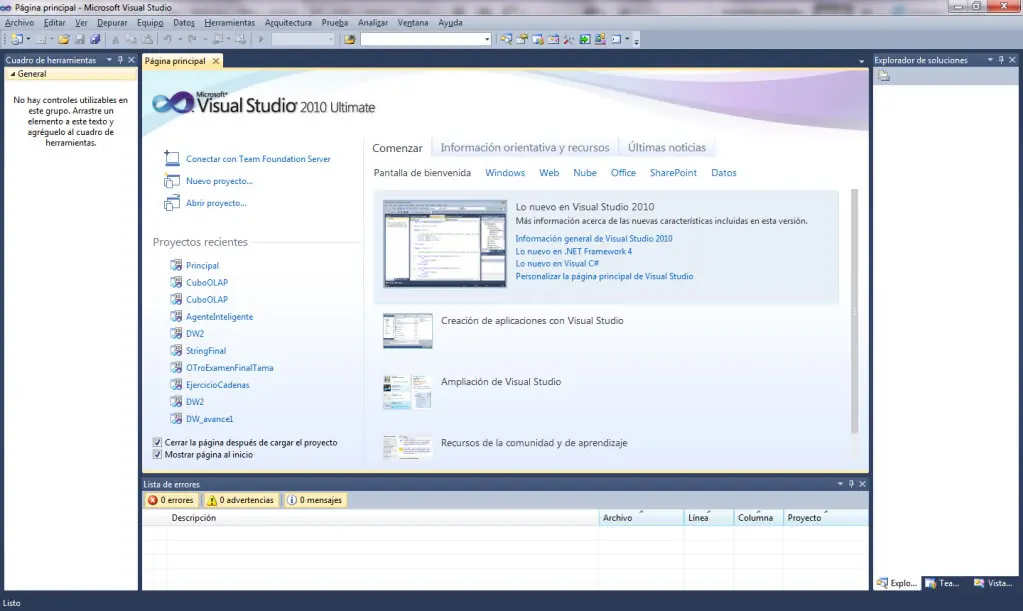Open the Lista de errores window position menu

pyautogui.click(x=840, y=484)
